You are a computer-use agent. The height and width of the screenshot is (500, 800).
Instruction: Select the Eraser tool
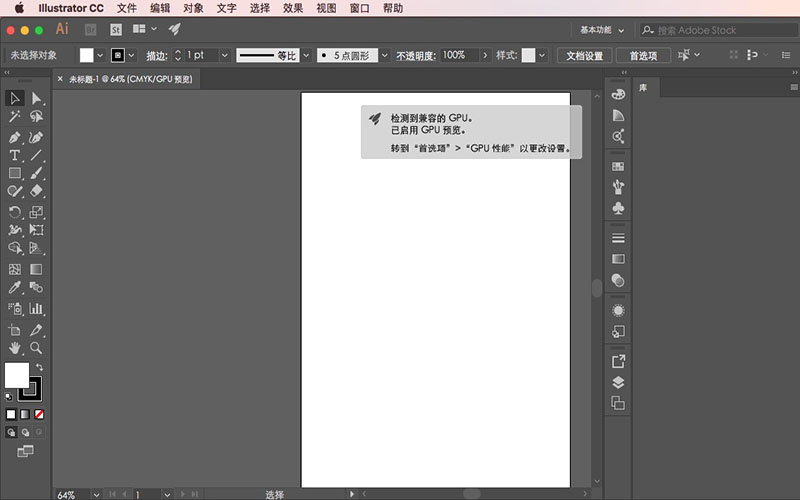[x=36, y=191]
